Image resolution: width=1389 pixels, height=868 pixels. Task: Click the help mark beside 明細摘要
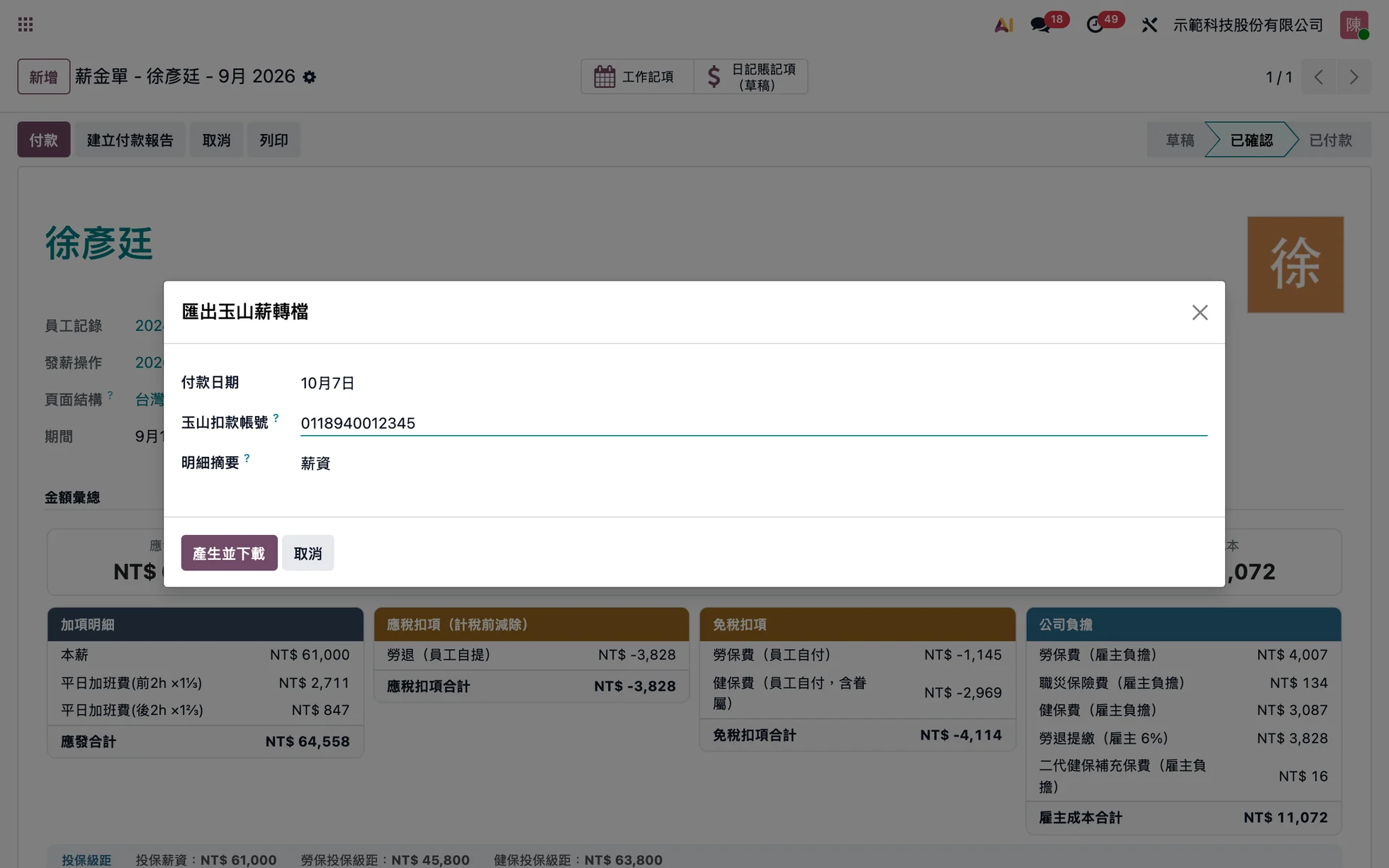247,458
